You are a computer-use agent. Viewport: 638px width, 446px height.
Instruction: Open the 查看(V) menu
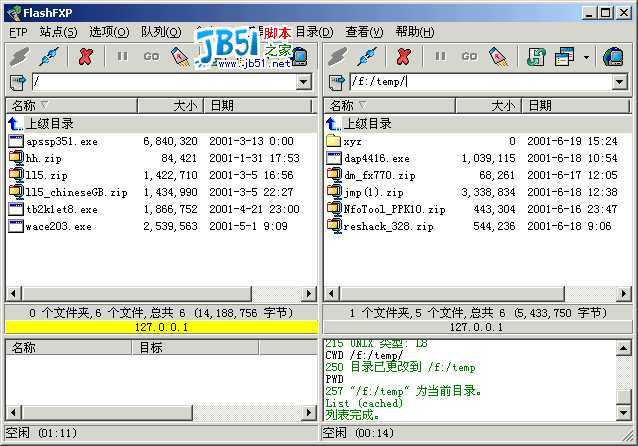pyautogui.click(x=364, y=32)
